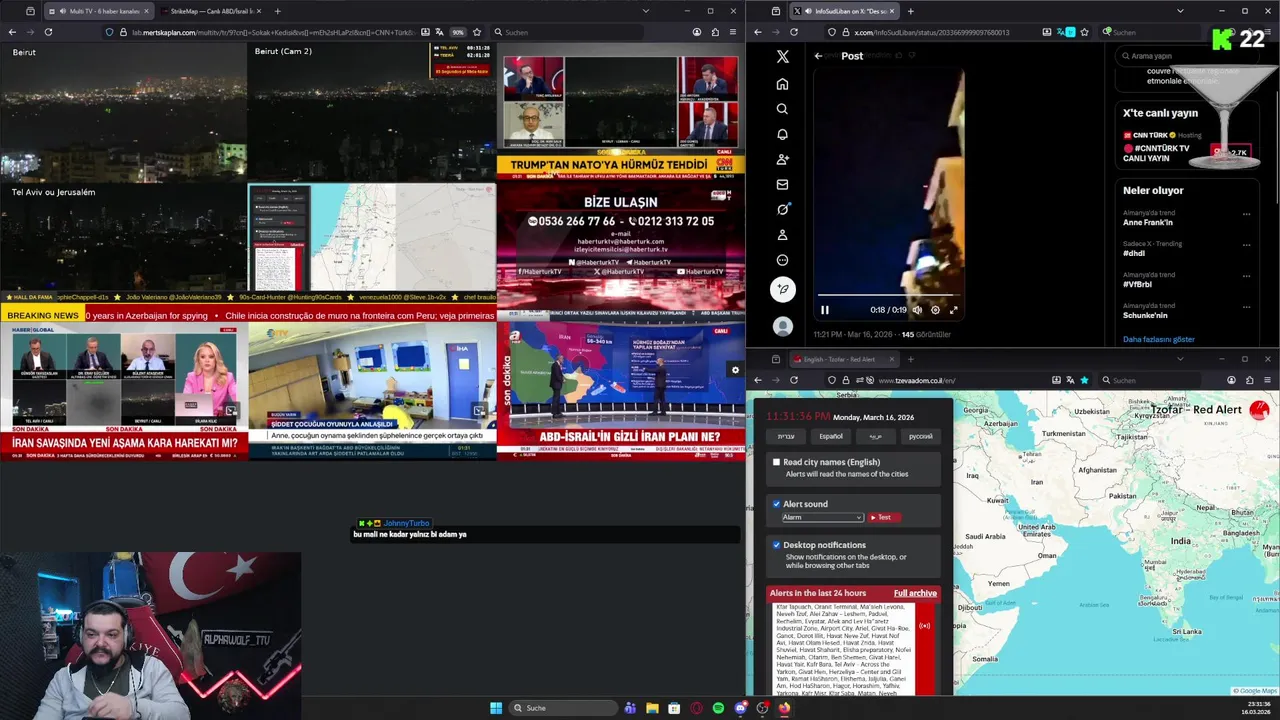Open Full archive link
The width and height of the screenshot is (1280, 720).
click(x=915, y=593)
